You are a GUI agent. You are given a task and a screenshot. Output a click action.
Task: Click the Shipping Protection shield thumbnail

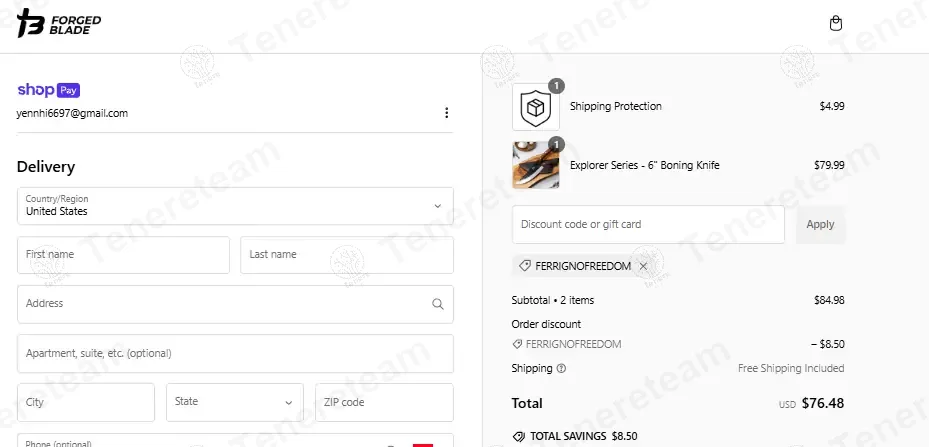coord(536,107)
